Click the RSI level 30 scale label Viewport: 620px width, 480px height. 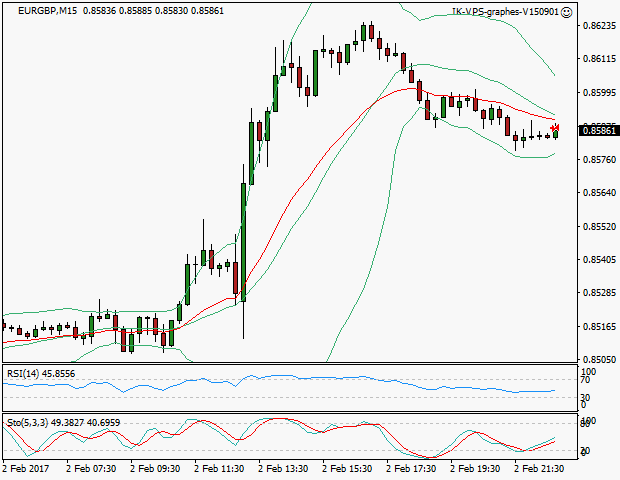coord(588,398)
